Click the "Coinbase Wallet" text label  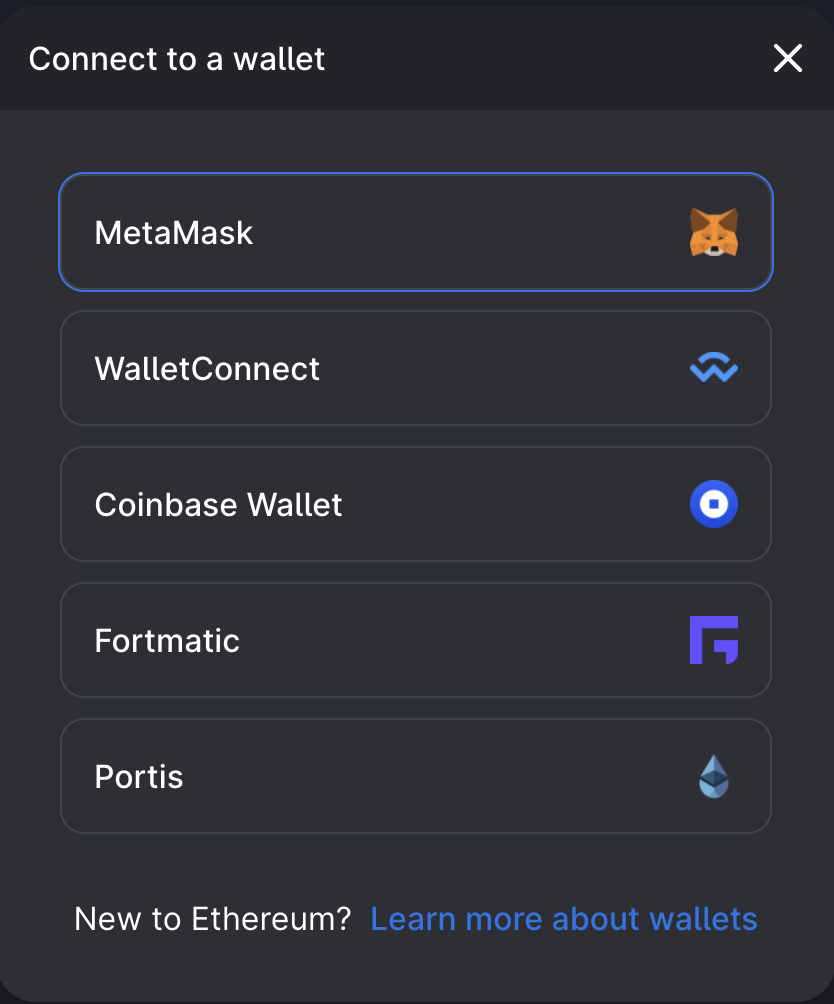coord(218,505)
